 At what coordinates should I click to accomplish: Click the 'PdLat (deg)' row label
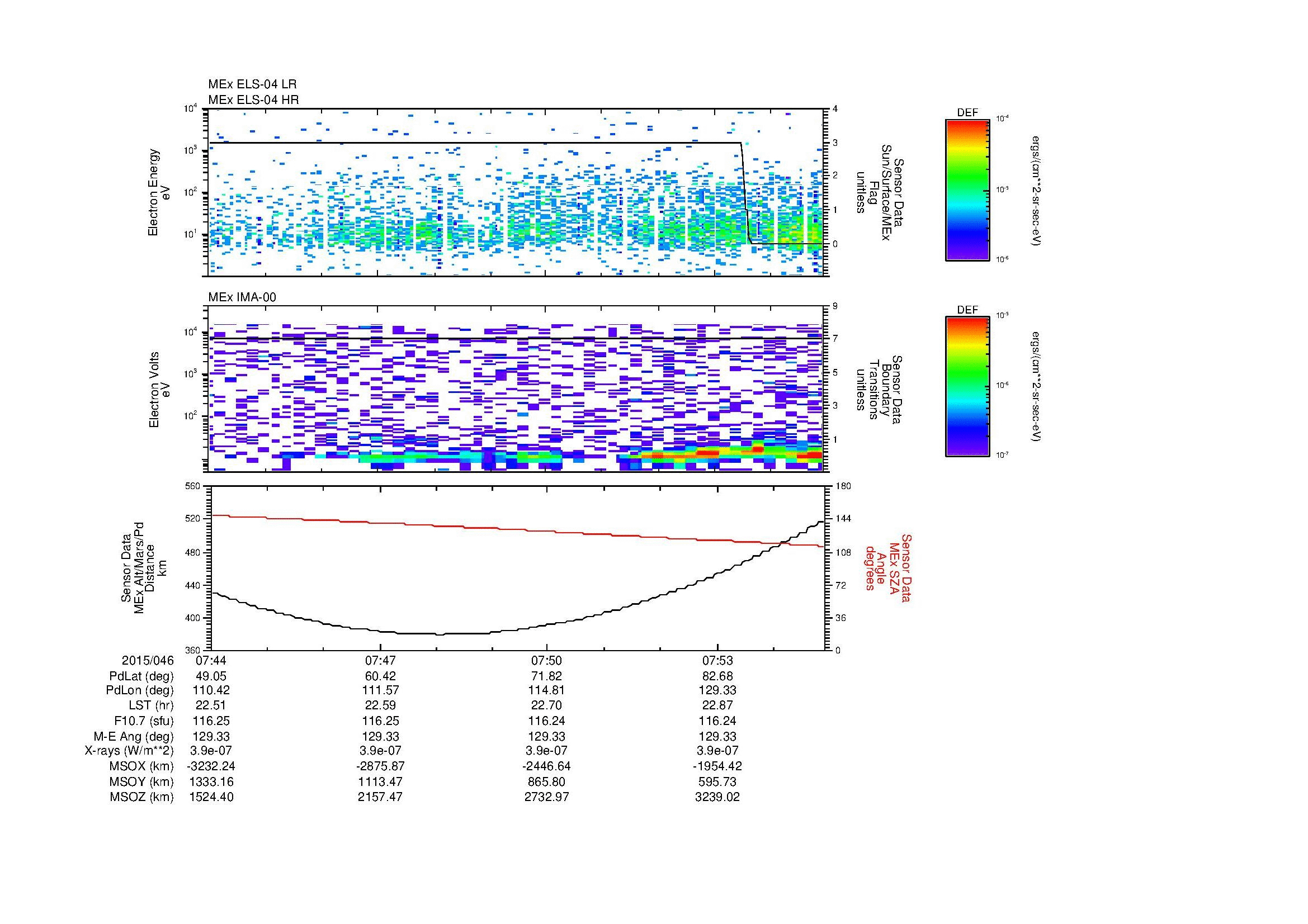pyautogui.click(x=141, y=676)
